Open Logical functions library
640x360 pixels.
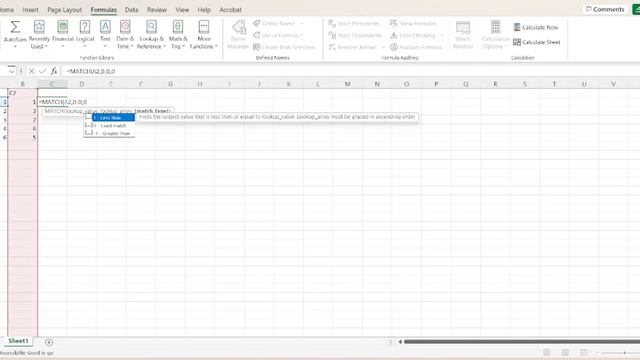[85, 35]
